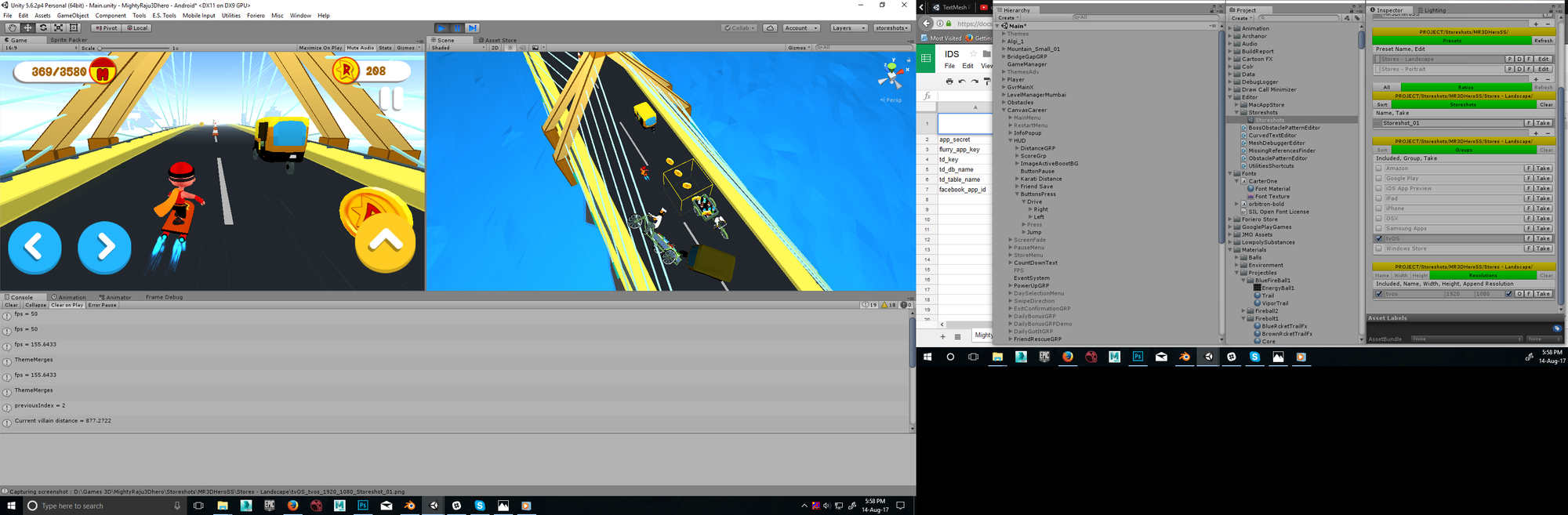Viewport: 1568px width, 515px height.
Task: Open the 16:9 aspect ratio dropdown
Action: click(x=42, y=48)
